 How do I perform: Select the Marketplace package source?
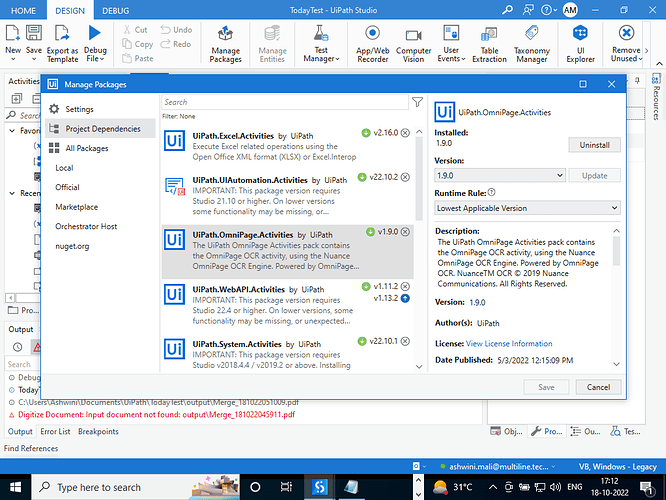tap(76, 207)
